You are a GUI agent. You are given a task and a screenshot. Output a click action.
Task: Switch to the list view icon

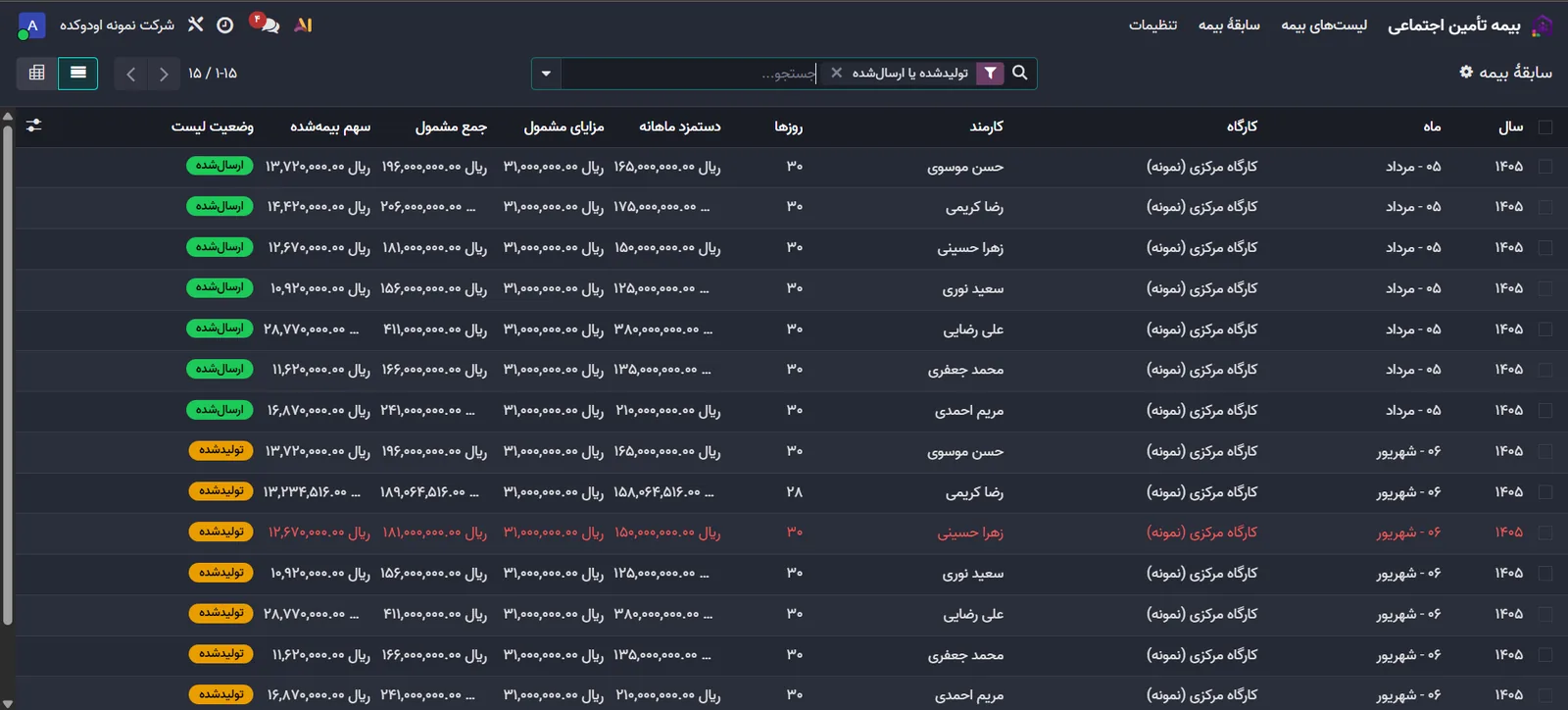click(78, 73)
